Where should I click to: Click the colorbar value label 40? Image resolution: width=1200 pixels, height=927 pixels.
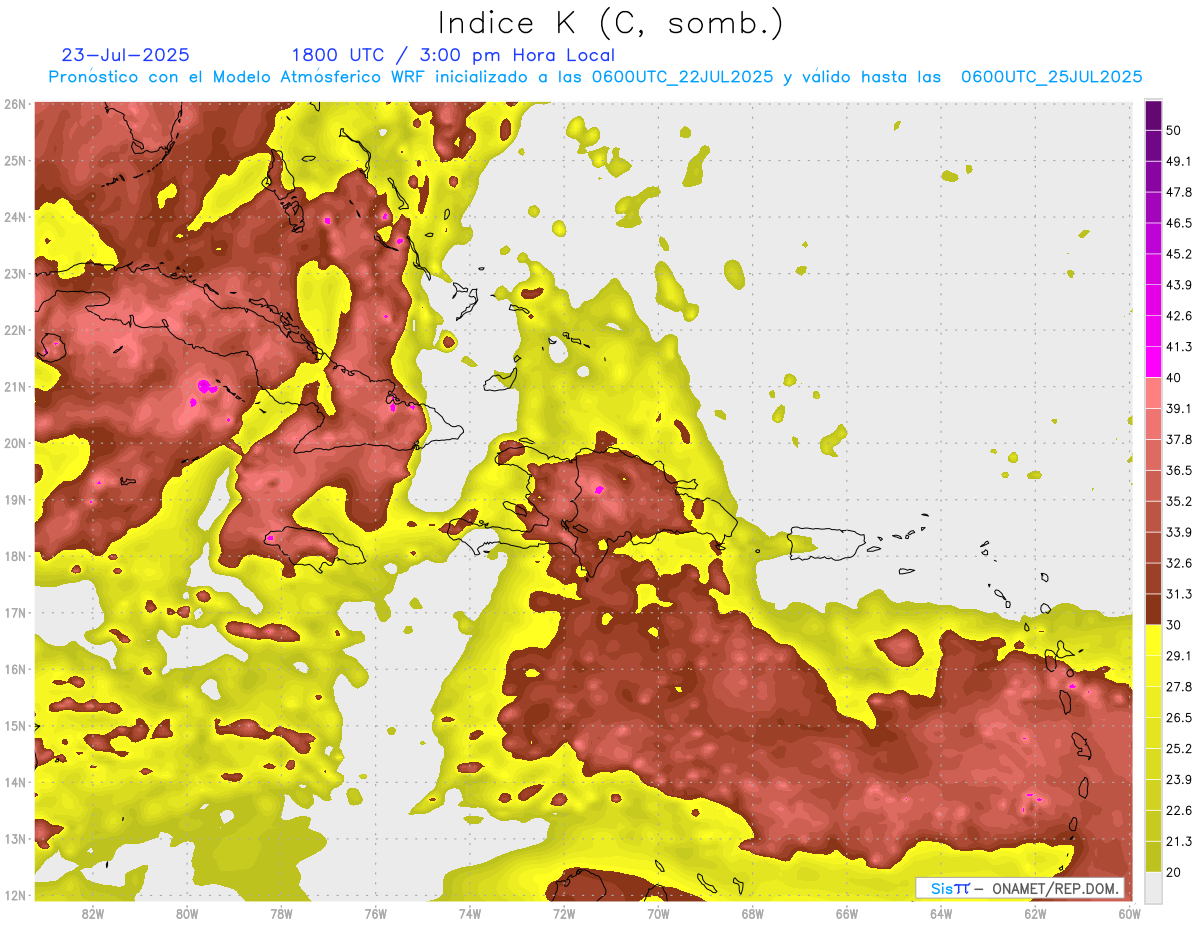[x=1174, y=378]
